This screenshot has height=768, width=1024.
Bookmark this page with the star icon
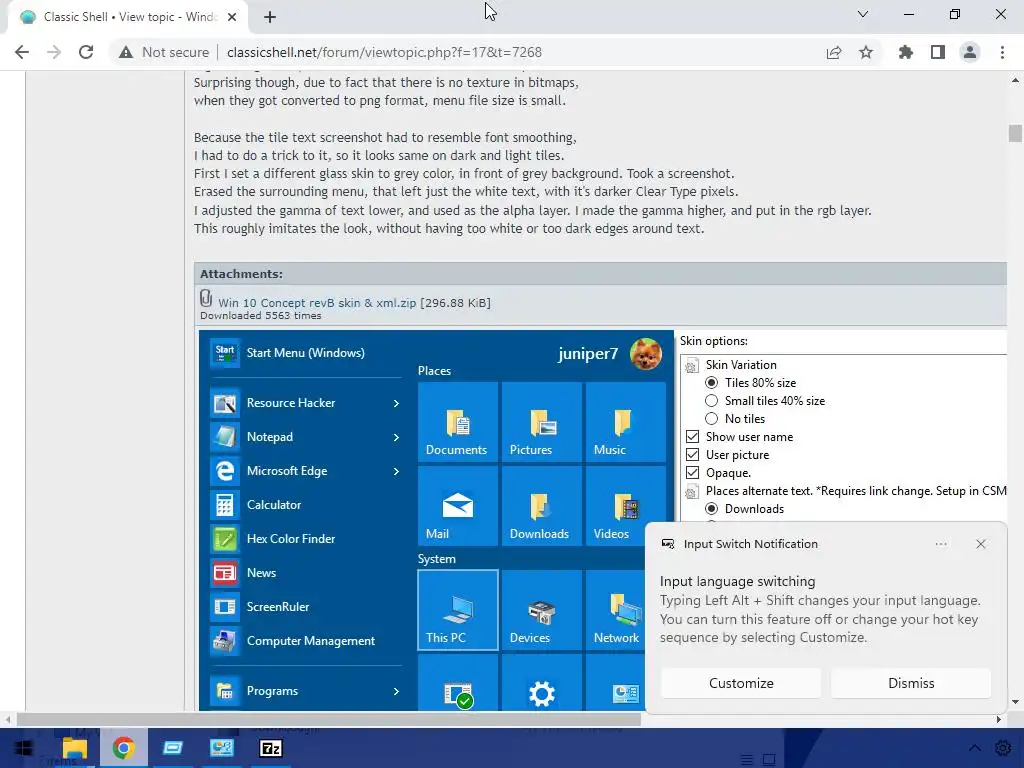point(866,52)
